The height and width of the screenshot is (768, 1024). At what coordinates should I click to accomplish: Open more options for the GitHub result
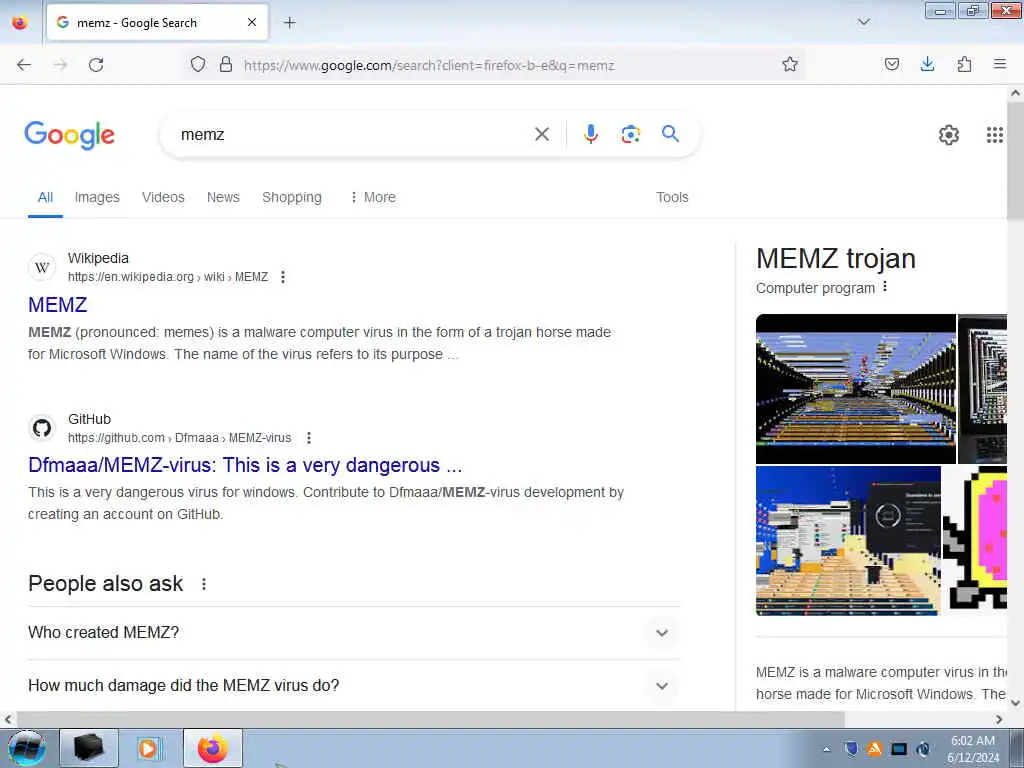pyautogui.click(x=309, y=438)
